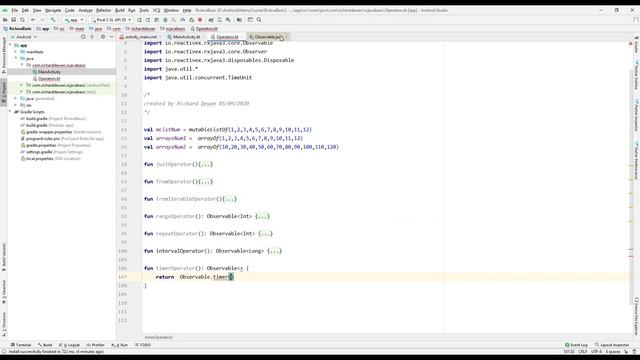Select MainActivity in the project tree

point(49,72)
